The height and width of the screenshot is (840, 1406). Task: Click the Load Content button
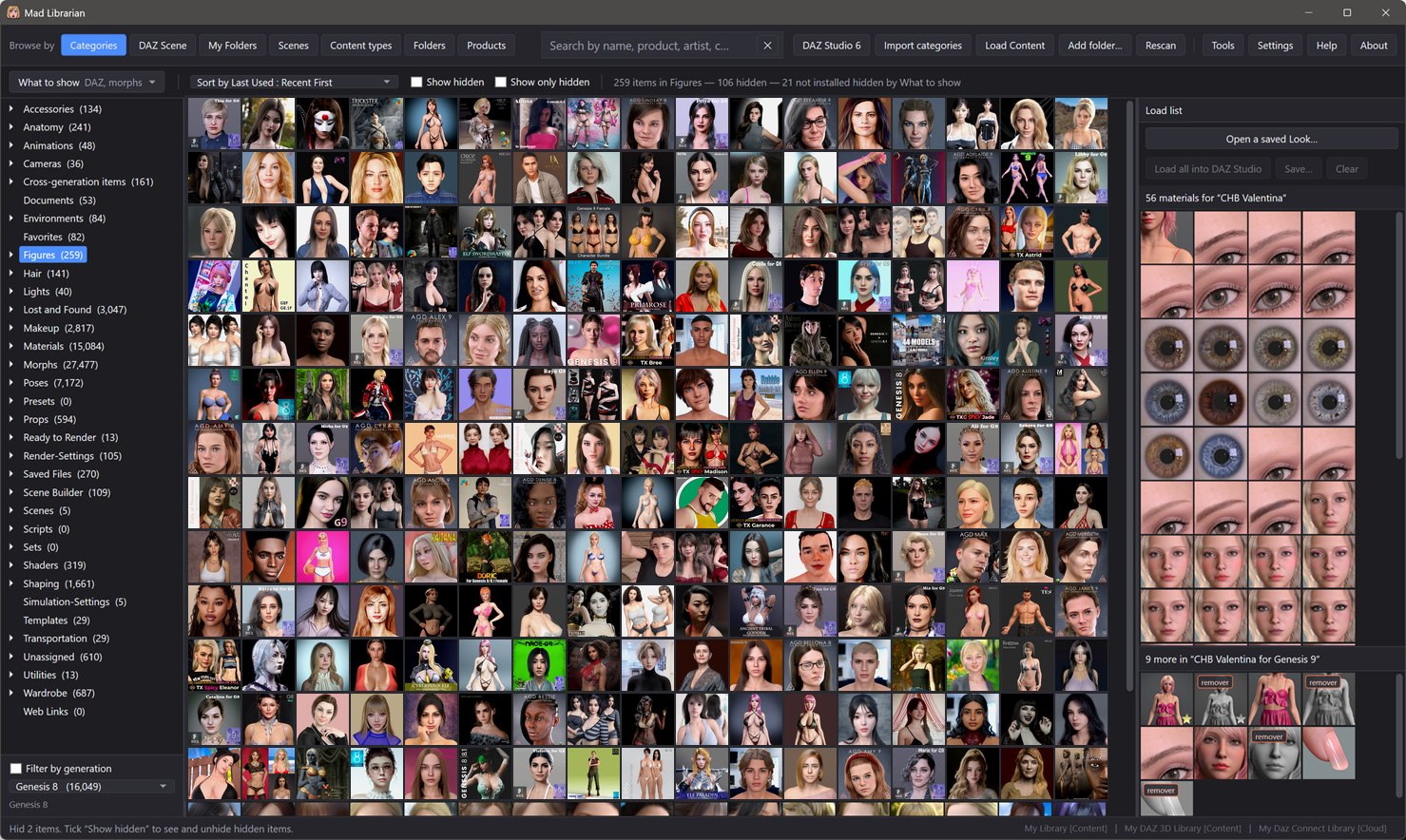click(1014, 46)
